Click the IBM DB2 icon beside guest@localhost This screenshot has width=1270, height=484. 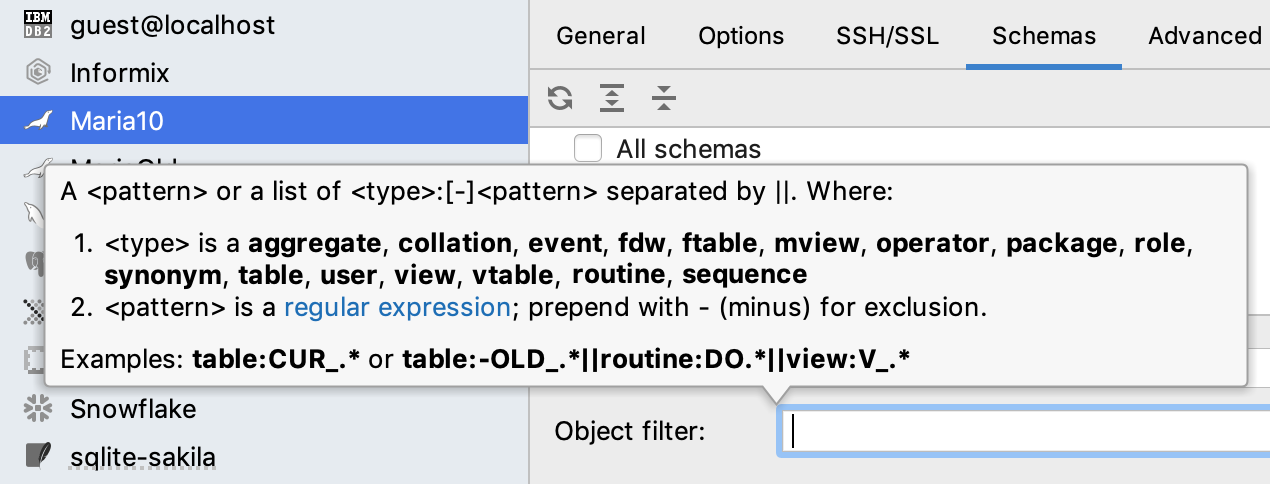[38, 24]
